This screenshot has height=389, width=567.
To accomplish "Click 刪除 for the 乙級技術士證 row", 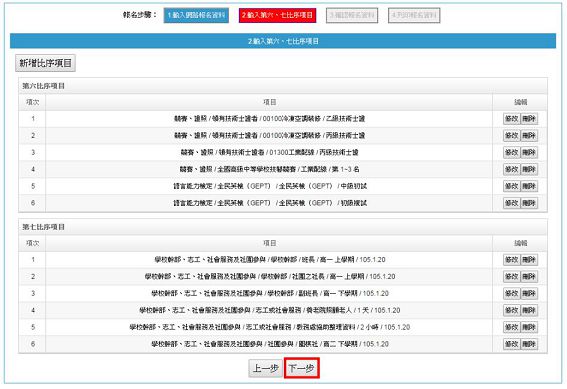I will pos(529,119).
